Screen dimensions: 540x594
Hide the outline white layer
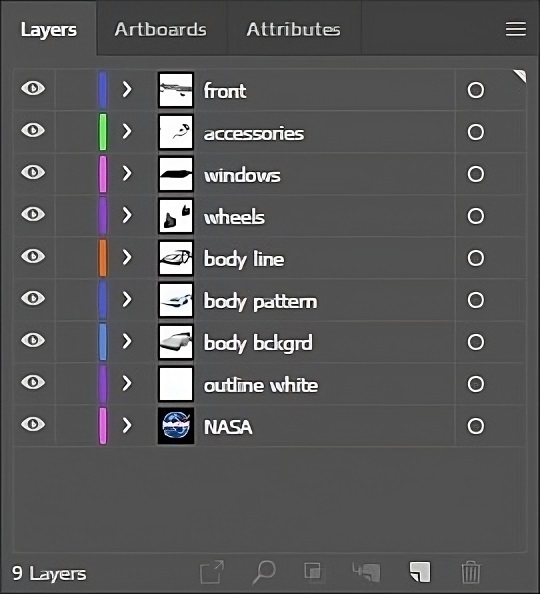click(x=33, y=382)
